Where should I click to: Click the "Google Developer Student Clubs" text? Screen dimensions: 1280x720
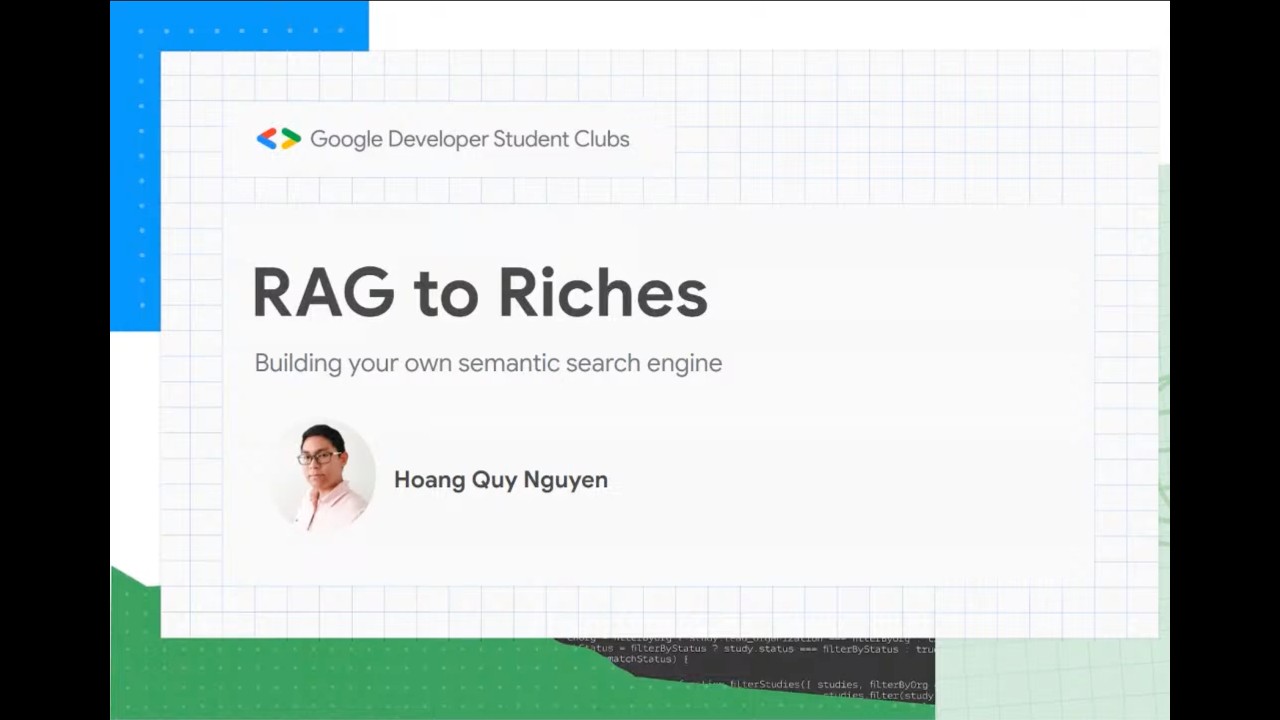(x=469, y=139)
